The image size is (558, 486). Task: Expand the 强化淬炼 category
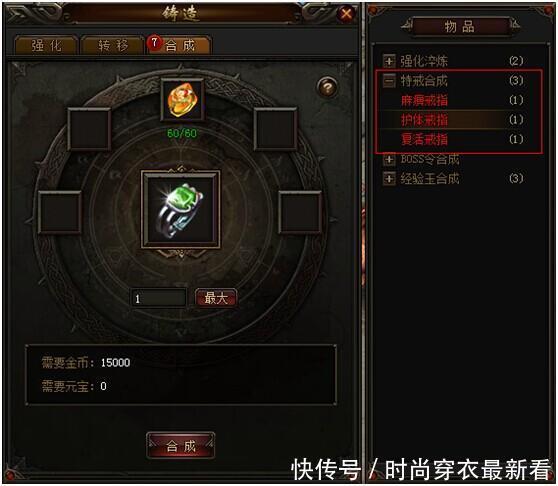click(389, 61)
